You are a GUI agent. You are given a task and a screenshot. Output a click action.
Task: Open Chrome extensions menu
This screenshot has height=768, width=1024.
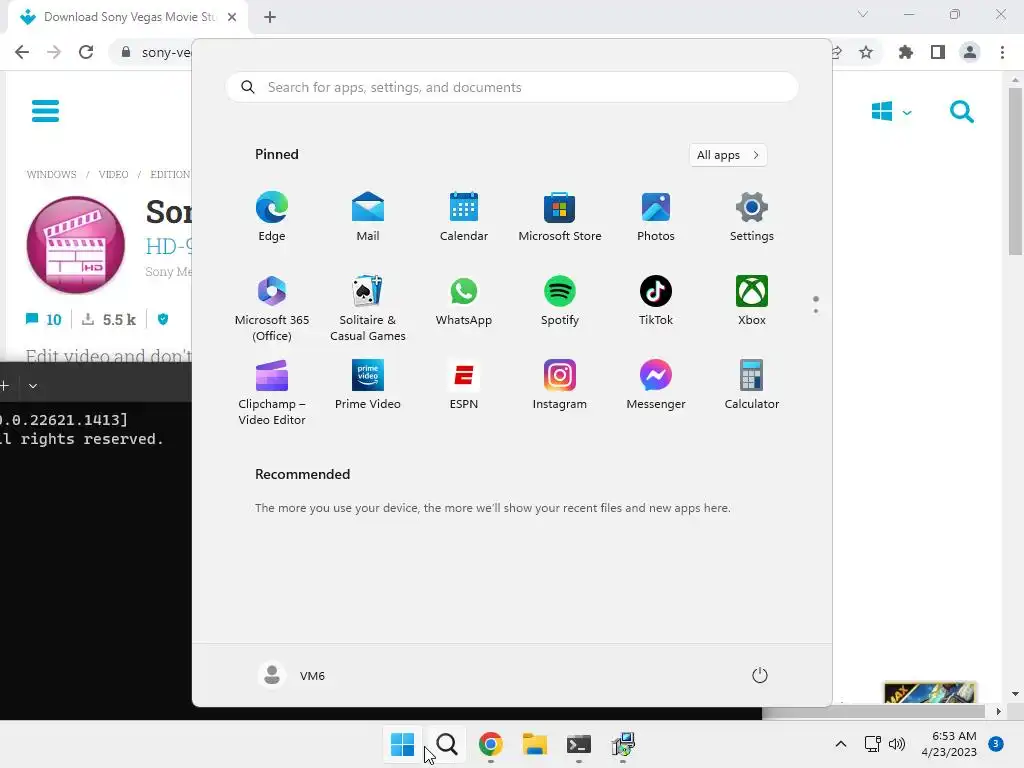[x=906, y=52]
